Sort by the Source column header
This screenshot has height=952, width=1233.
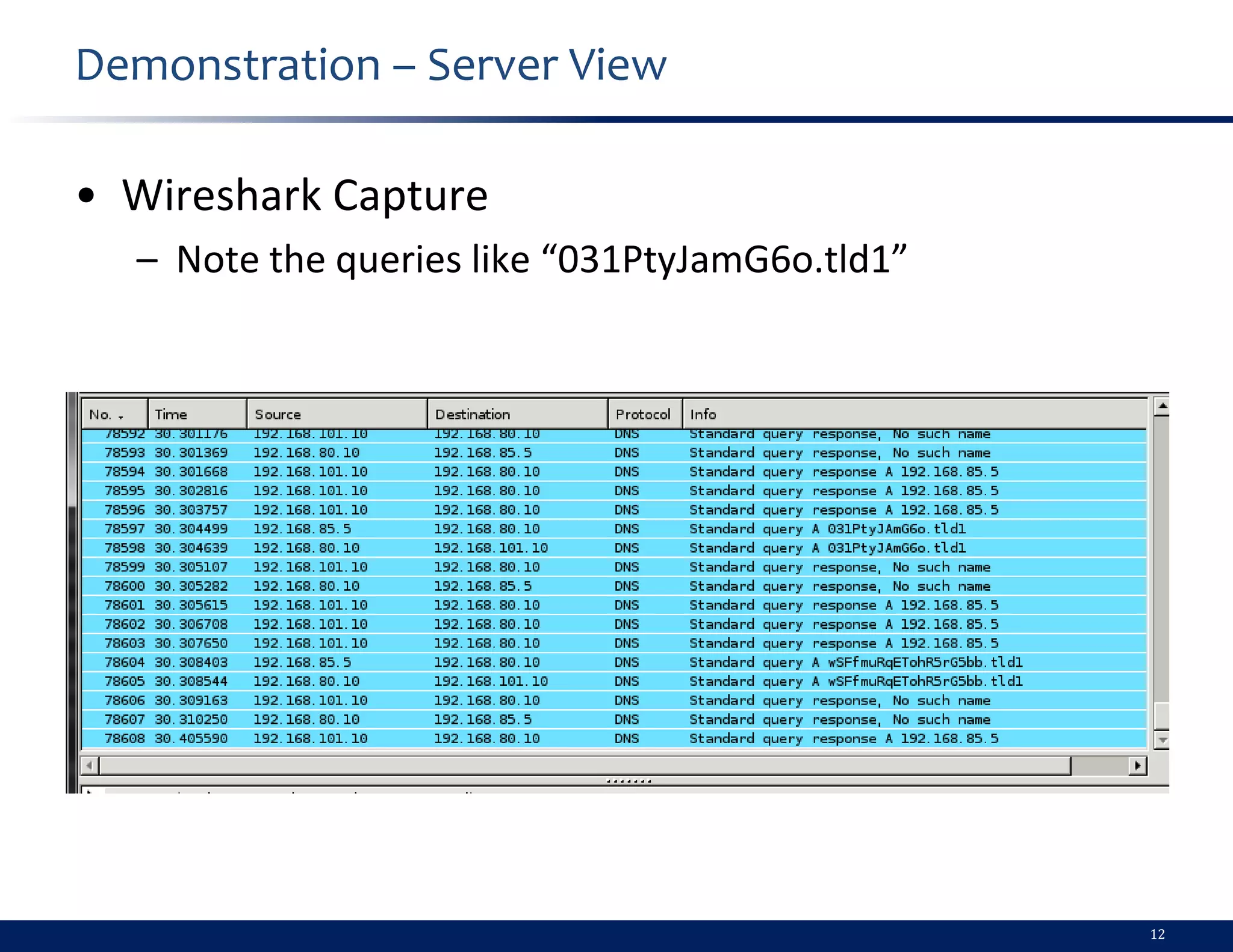(x=337, y=414)
